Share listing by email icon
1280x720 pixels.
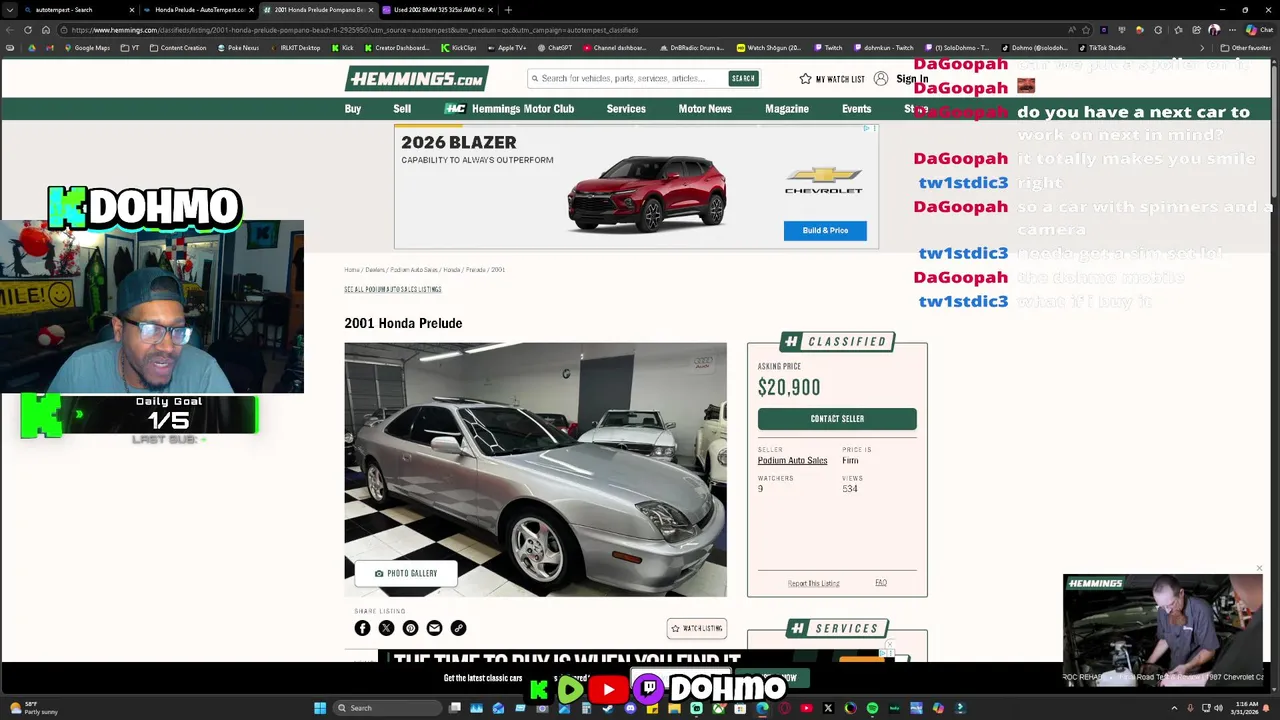pos(434,628)
